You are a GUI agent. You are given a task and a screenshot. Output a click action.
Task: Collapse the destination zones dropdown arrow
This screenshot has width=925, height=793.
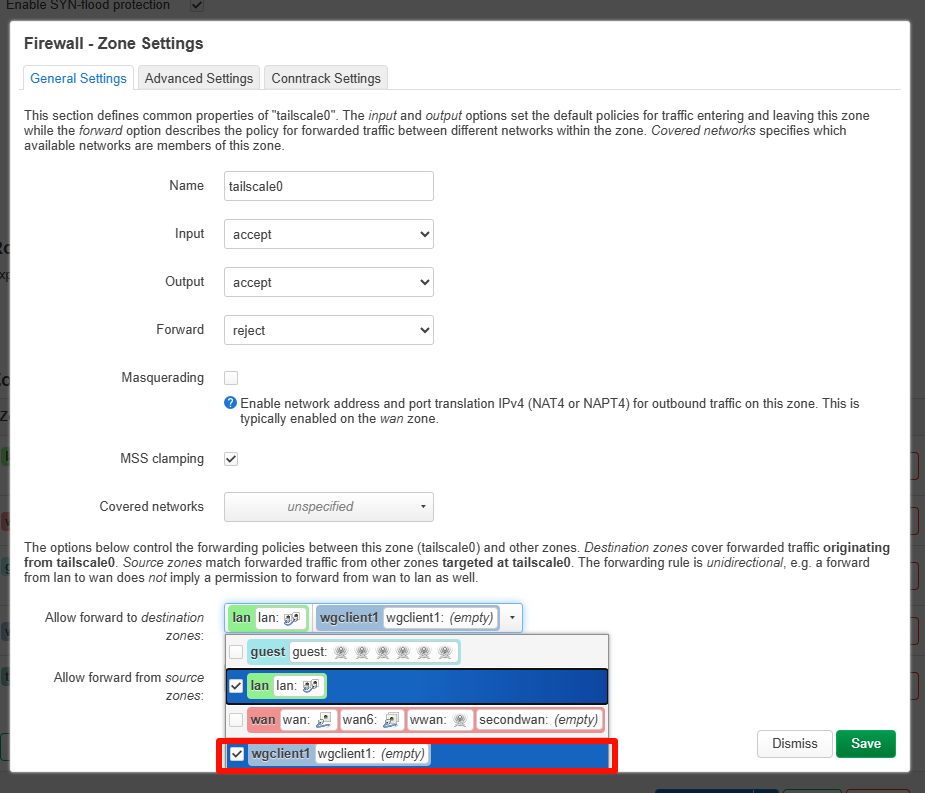[512, 618]
